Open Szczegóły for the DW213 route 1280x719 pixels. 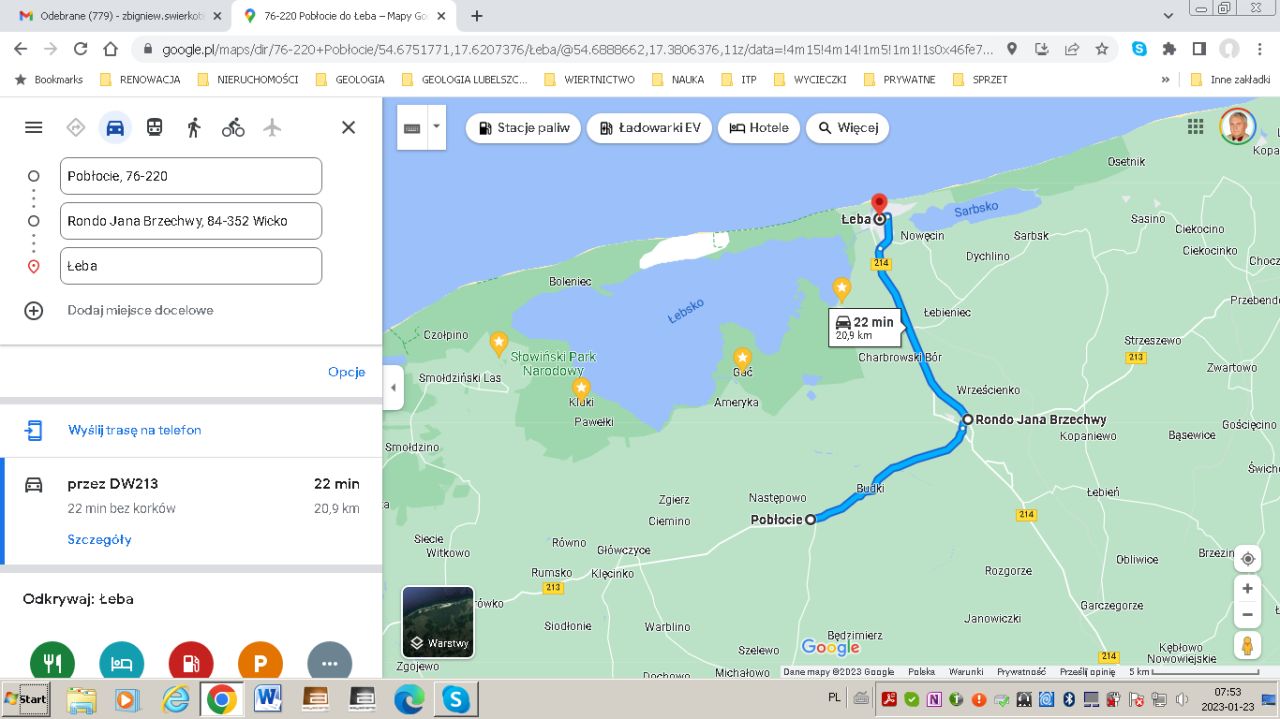[x=99, y=540]
